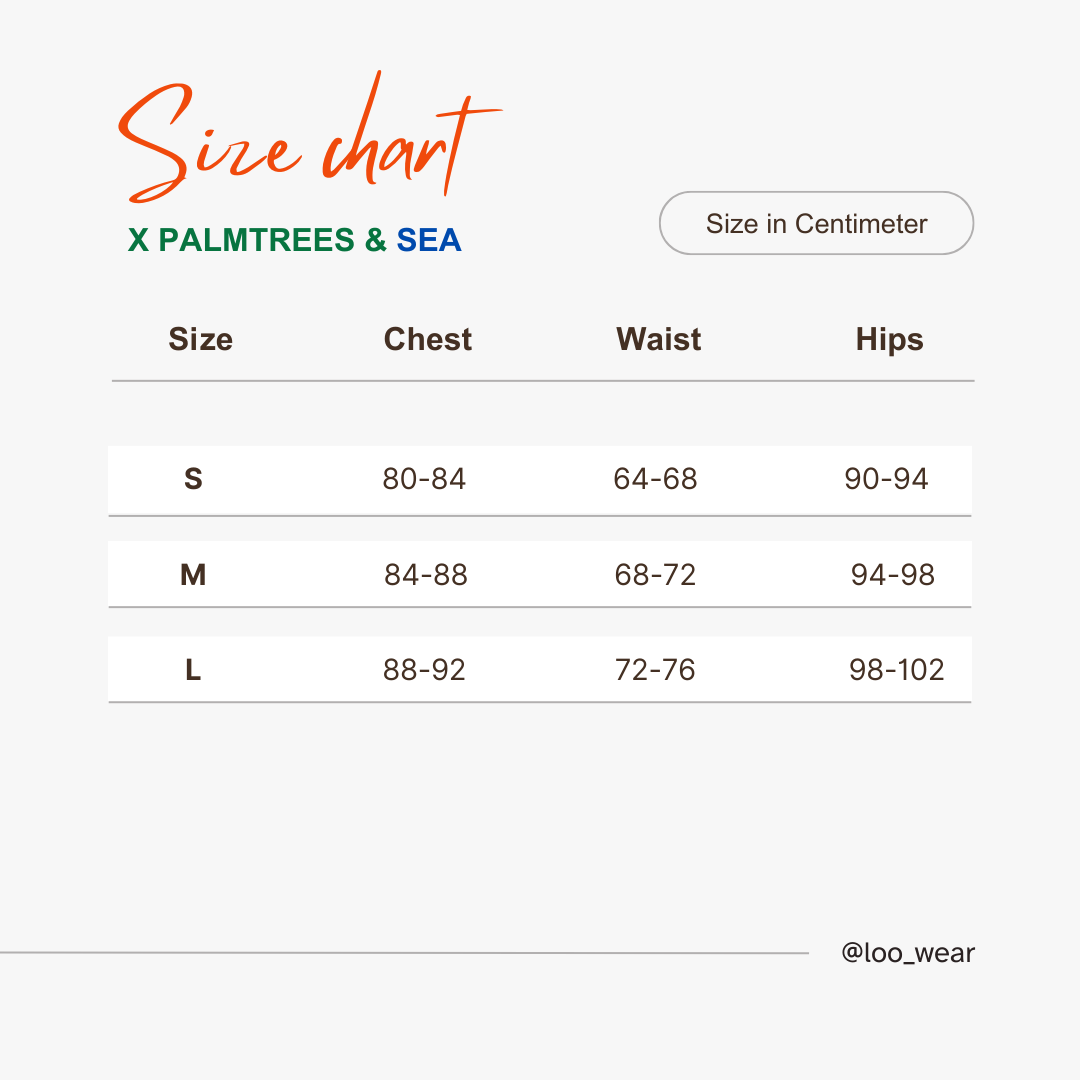This screenshot has height=1080, width=1080.
Task: Click the Size in Centimeter pill
Action: 816,223
